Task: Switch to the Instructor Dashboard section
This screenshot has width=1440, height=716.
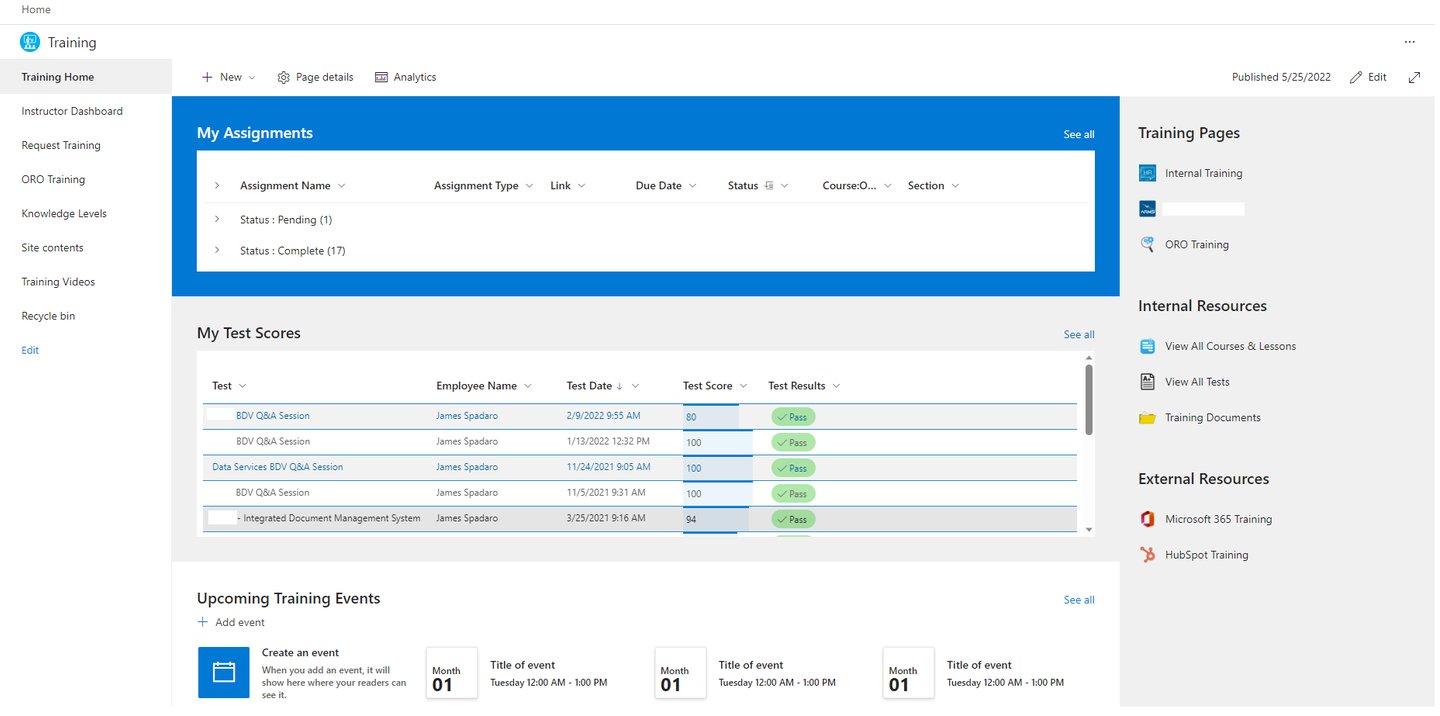Action: (71, 111)
